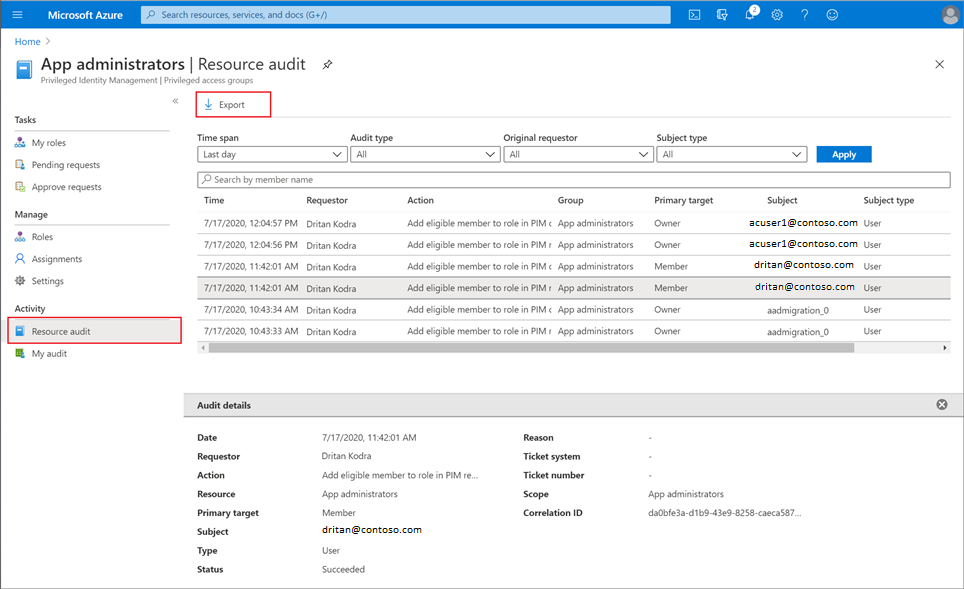Screen dimensions: 964x589
Task: Click the horizontal table scrollbar
Action: (x=531, y=348)
